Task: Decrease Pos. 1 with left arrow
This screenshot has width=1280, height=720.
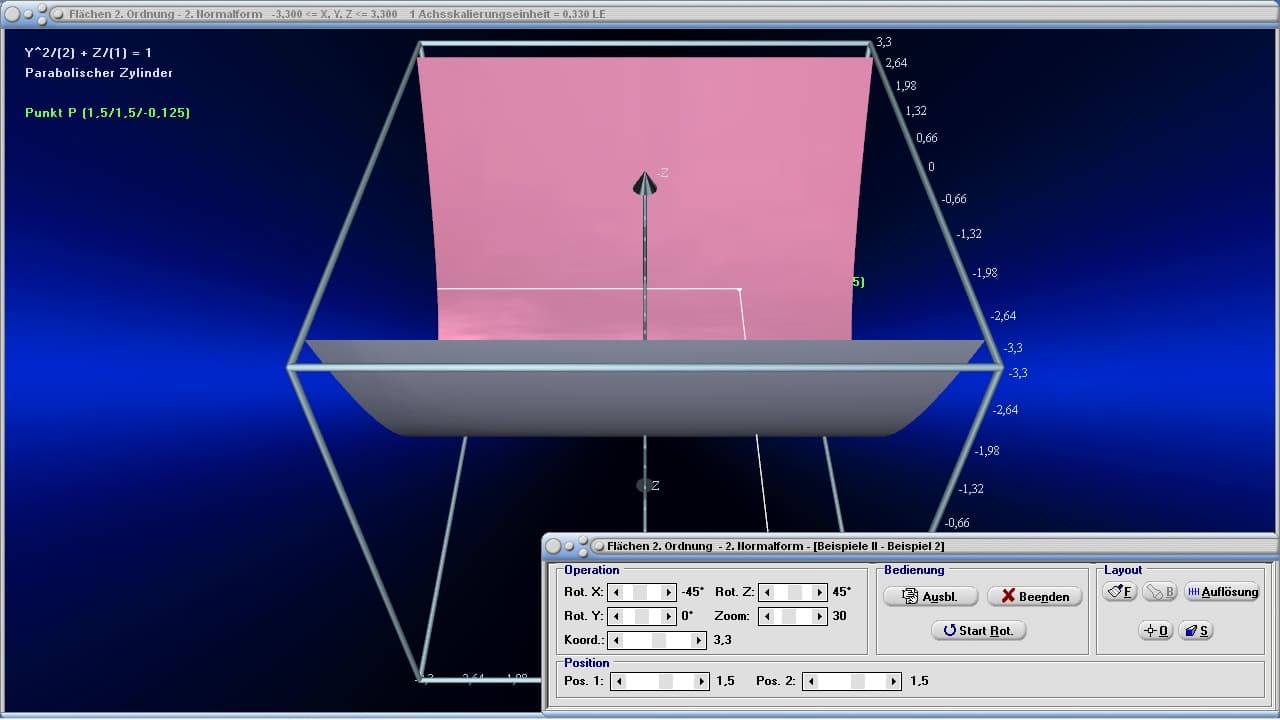Action: click(620, 681)
